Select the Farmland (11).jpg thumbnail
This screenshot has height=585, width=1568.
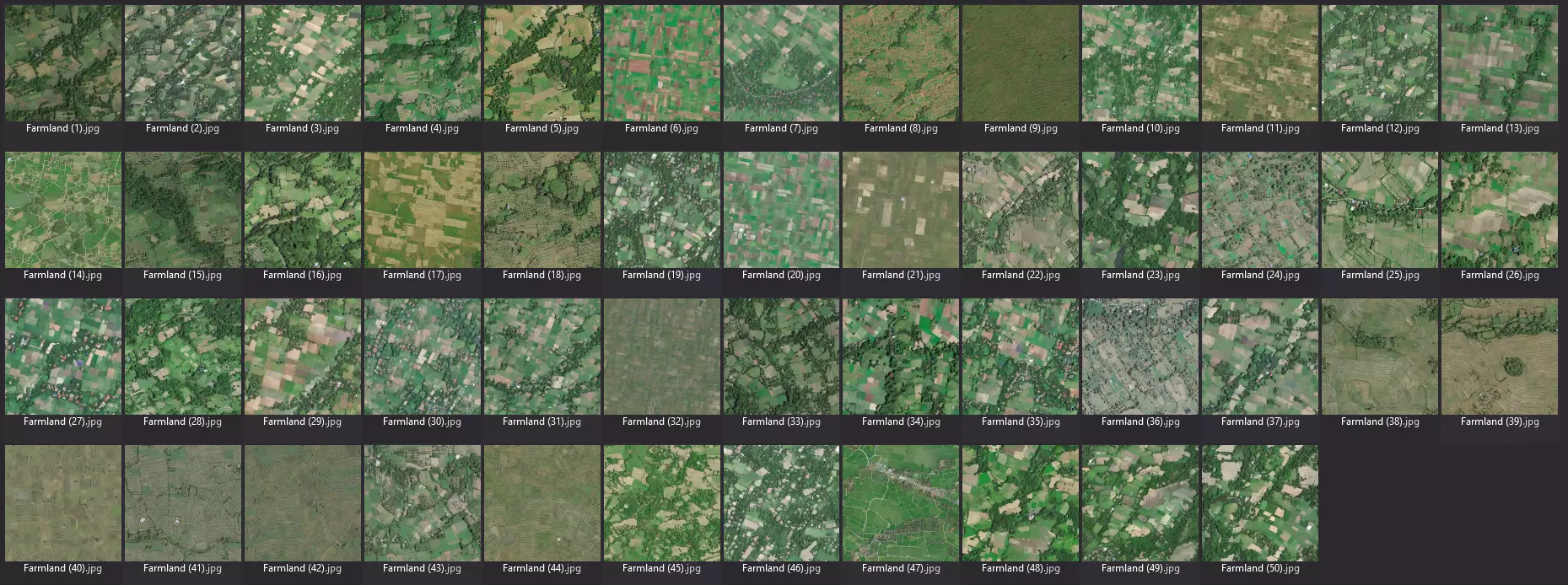point(1260,63)
